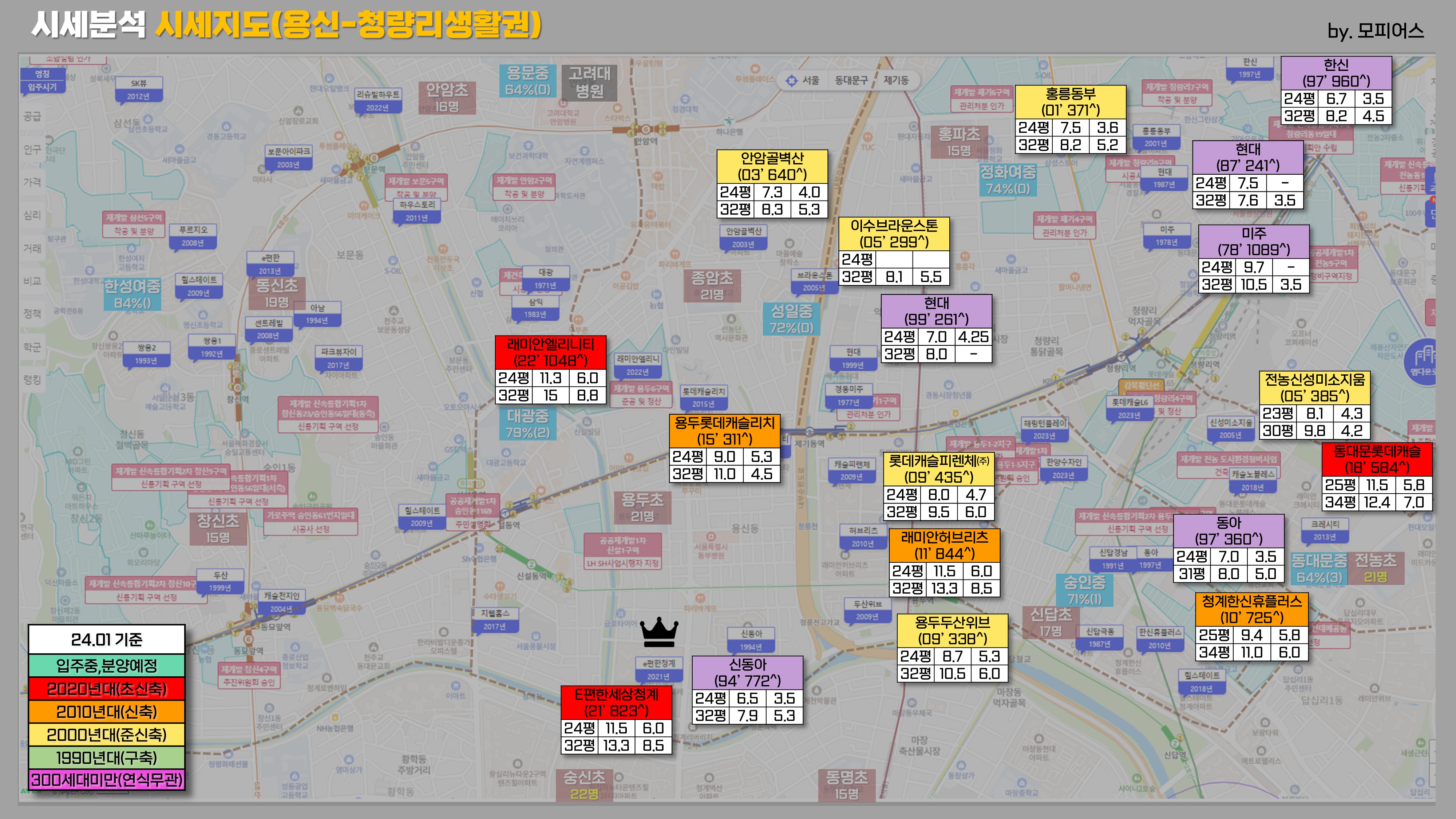
Task: Click the crosshair location icon beside 서울
Action: [791, 80]
